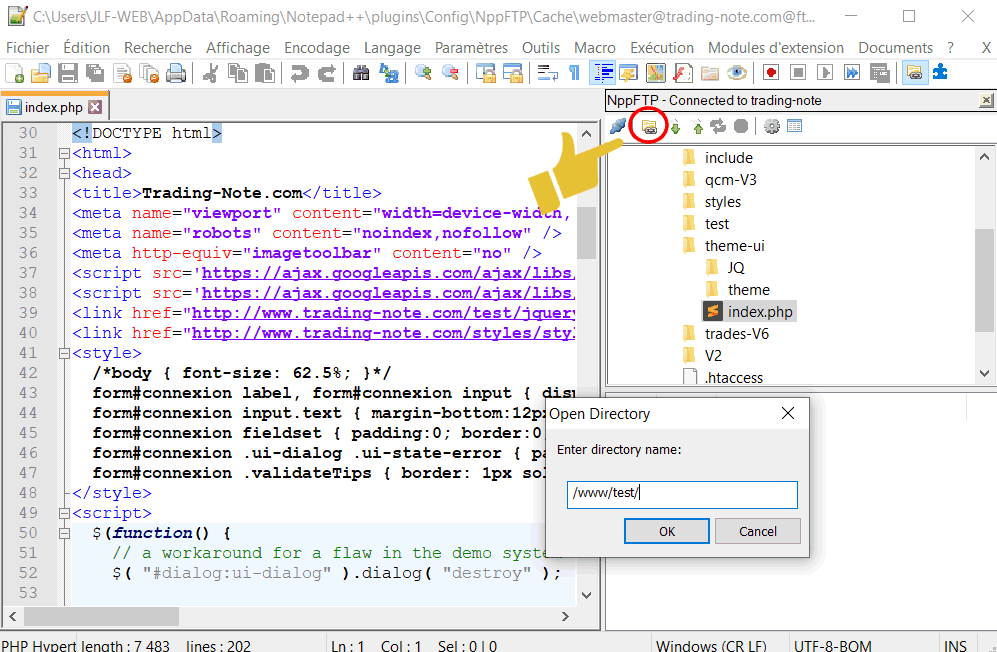Zoom out with the magnifier minus icon
The height and width of the screenshot is (652, 997).
pos(450,73)
